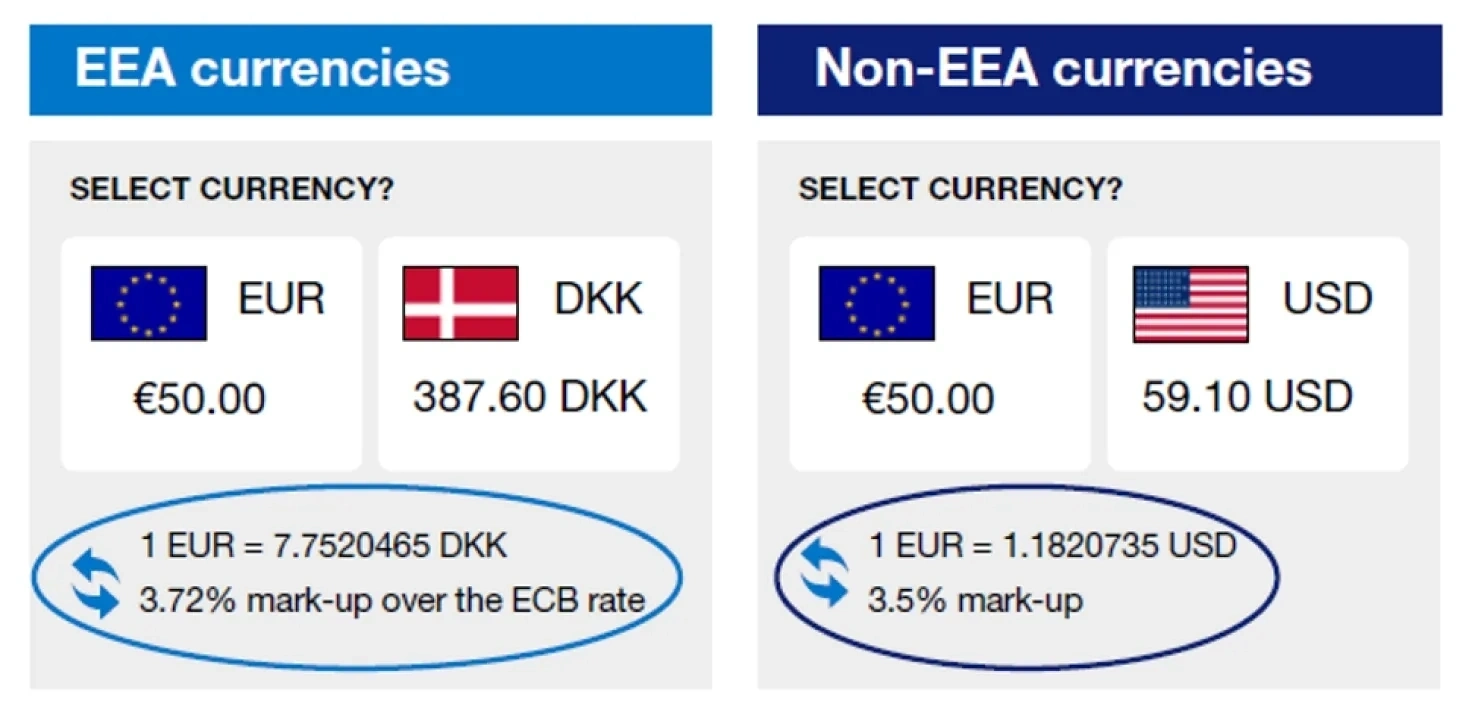Choose the 59.10 USD amount
This screenshot has width=1472, height=721.
click(1247, 397)
